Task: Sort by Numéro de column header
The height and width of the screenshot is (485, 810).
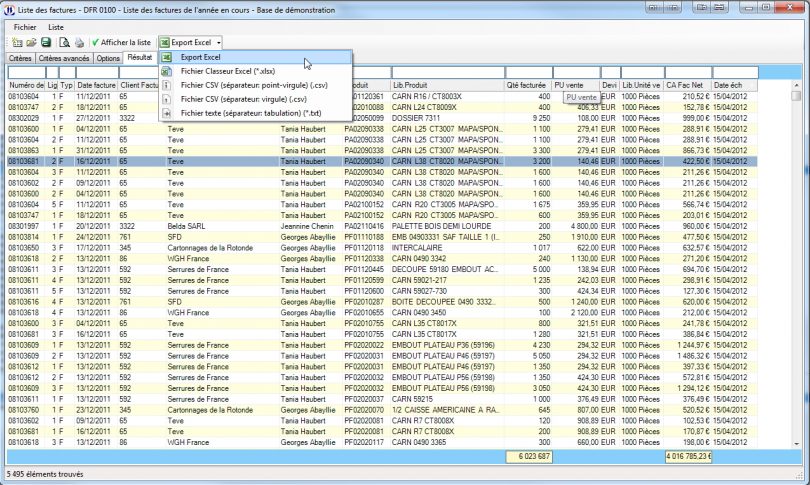Action: click(26, 85)
